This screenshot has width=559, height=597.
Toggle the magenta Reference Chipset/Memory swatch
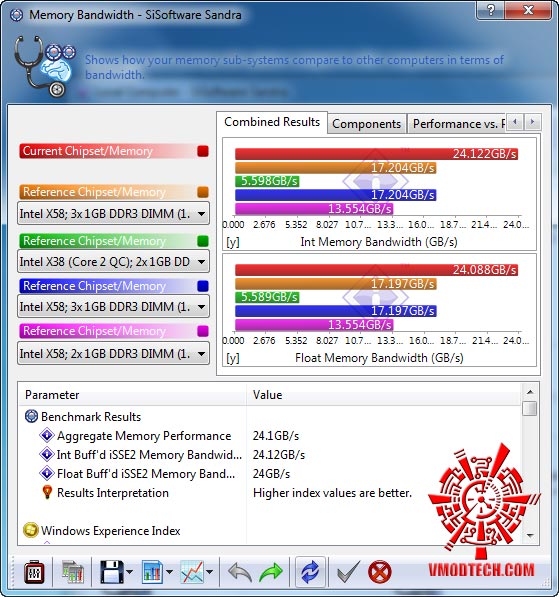[x=203, y=331]
